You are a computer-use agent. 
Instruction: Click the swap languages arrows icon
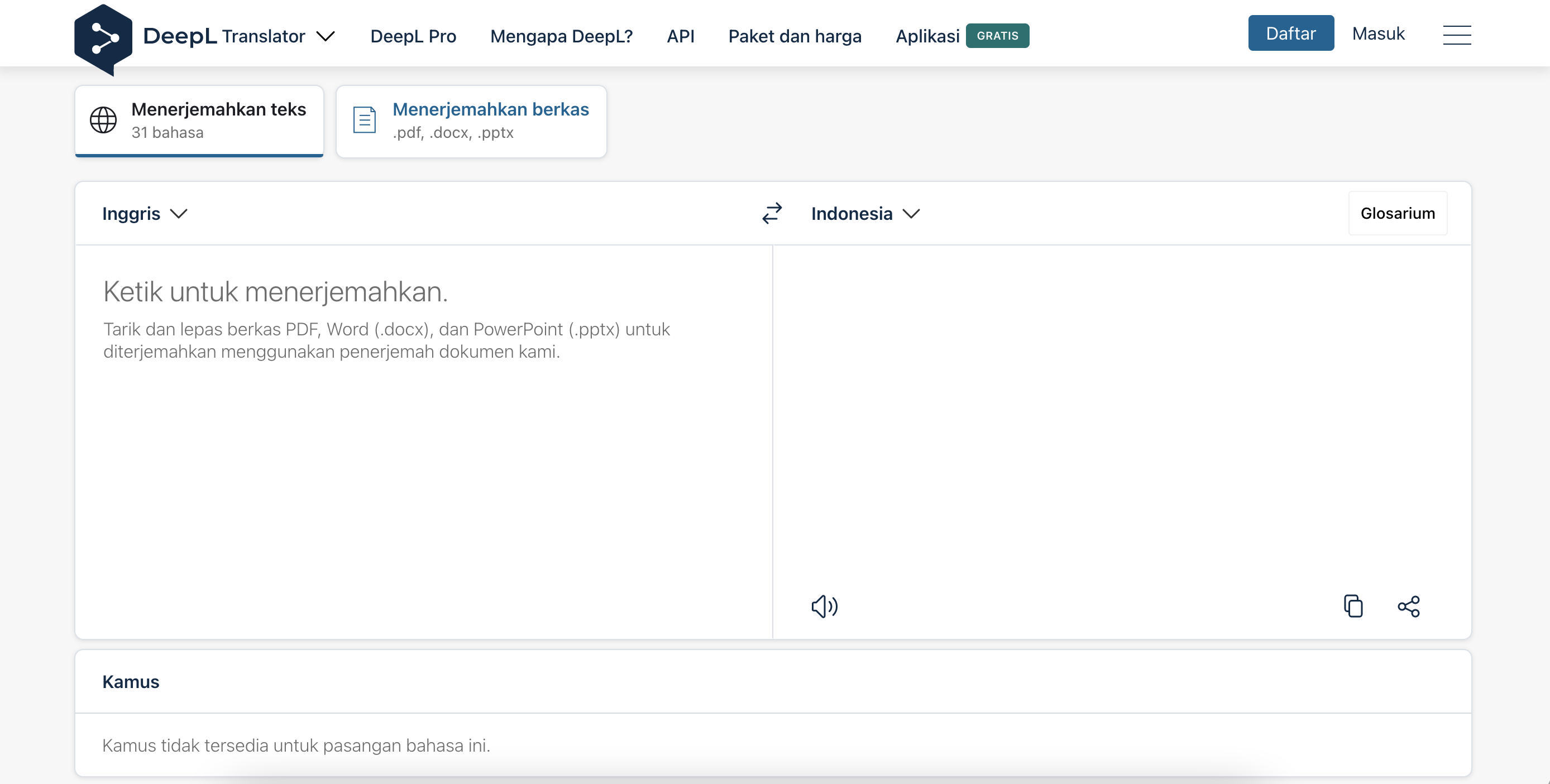(772, 213)
